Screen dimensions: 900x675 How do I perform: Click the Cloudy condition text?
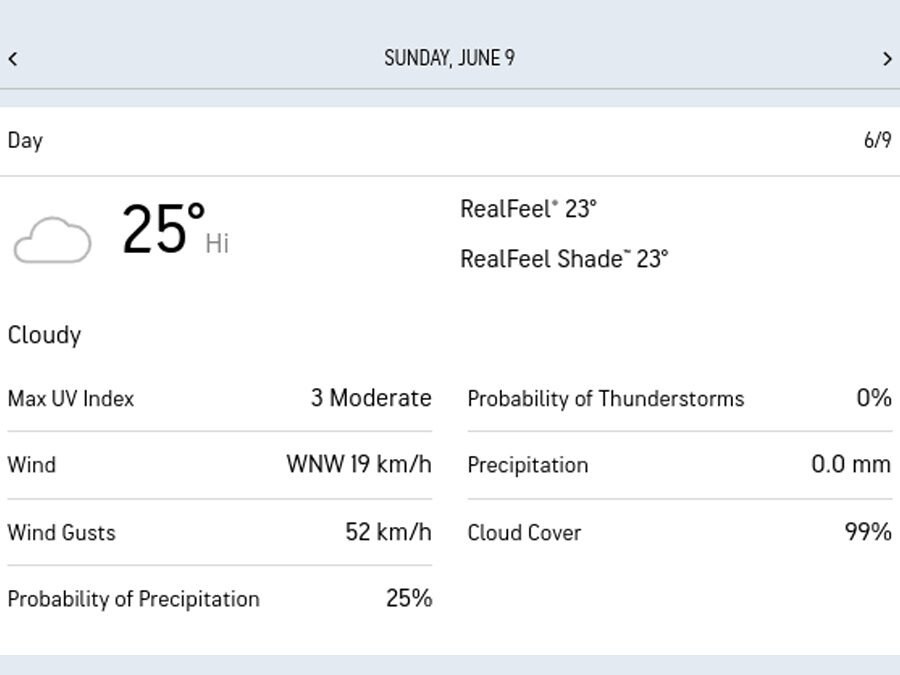click(44, 335)
